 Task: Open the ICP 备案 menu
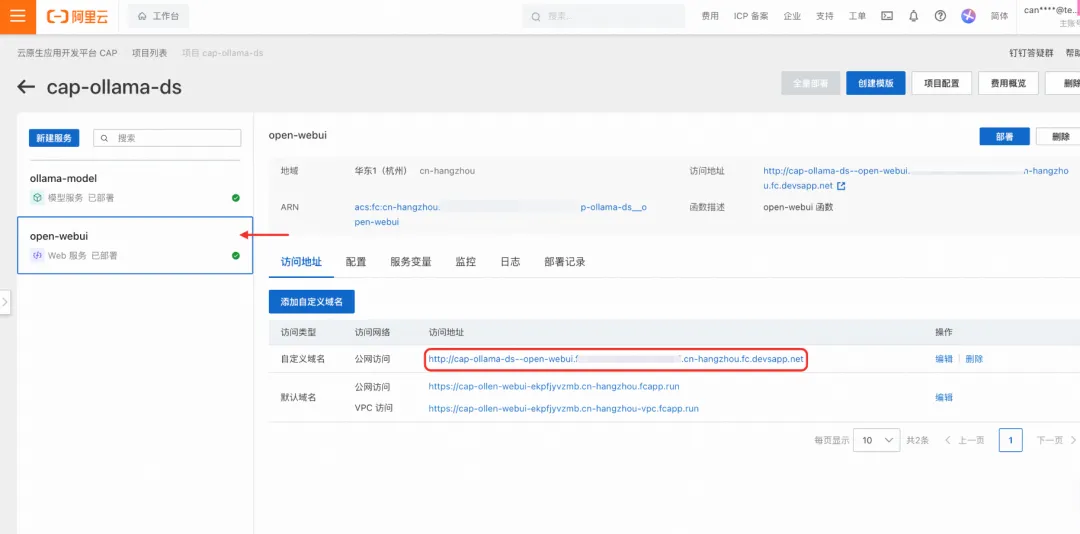pos(751,16)
